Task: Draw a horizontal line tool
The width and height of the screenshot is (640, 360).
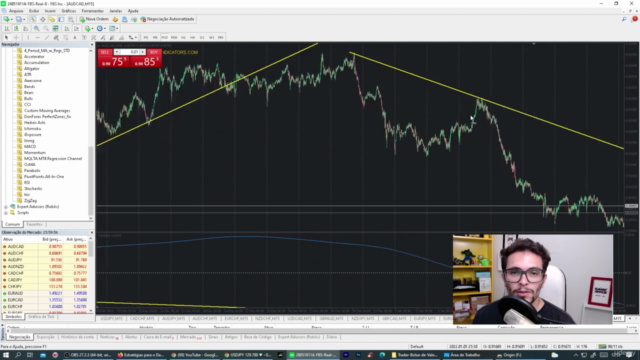Action: [x=38, y=37]
